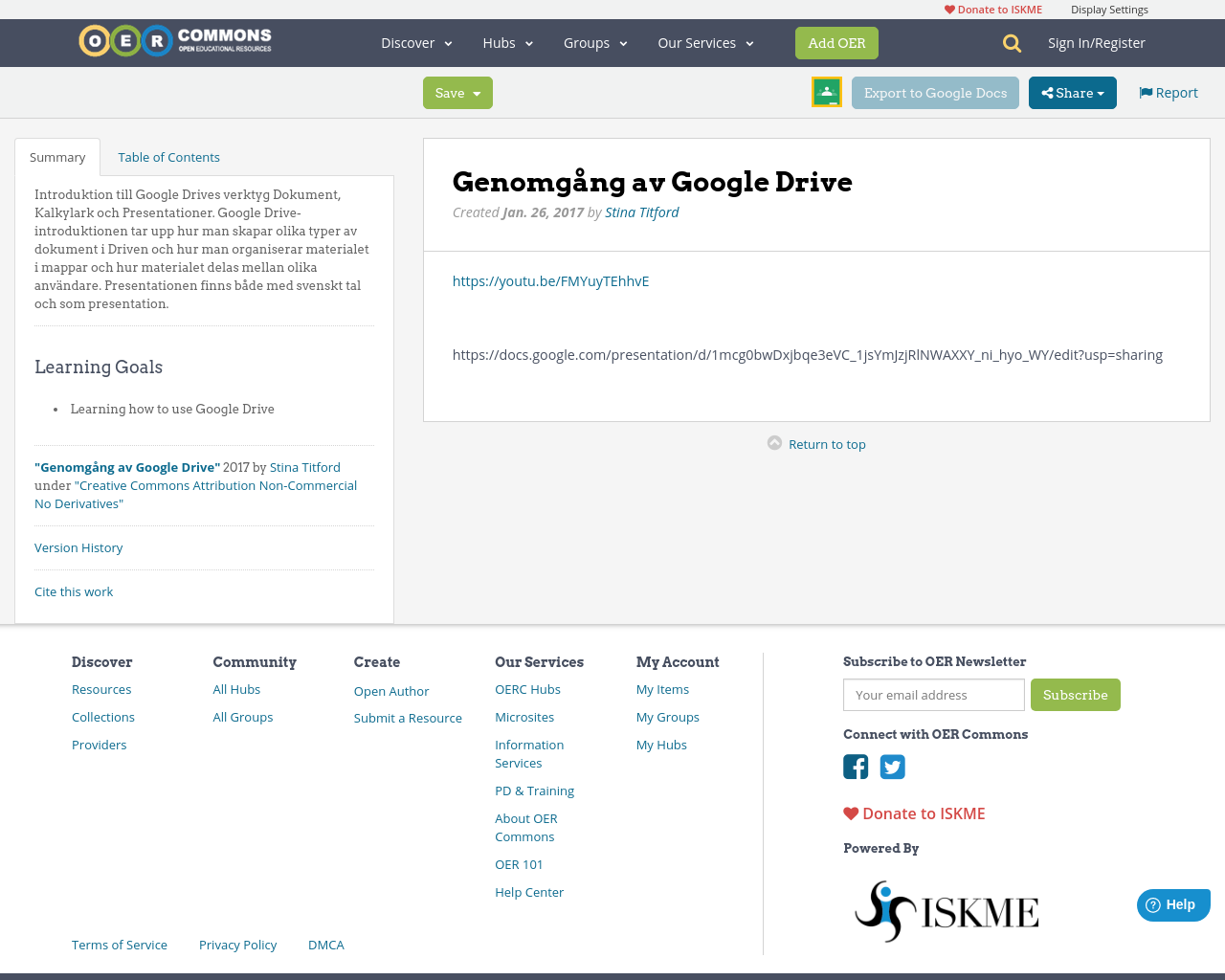This screenshot has height=980, width=1225.
Task: Report this resource
Action: 1169,93
